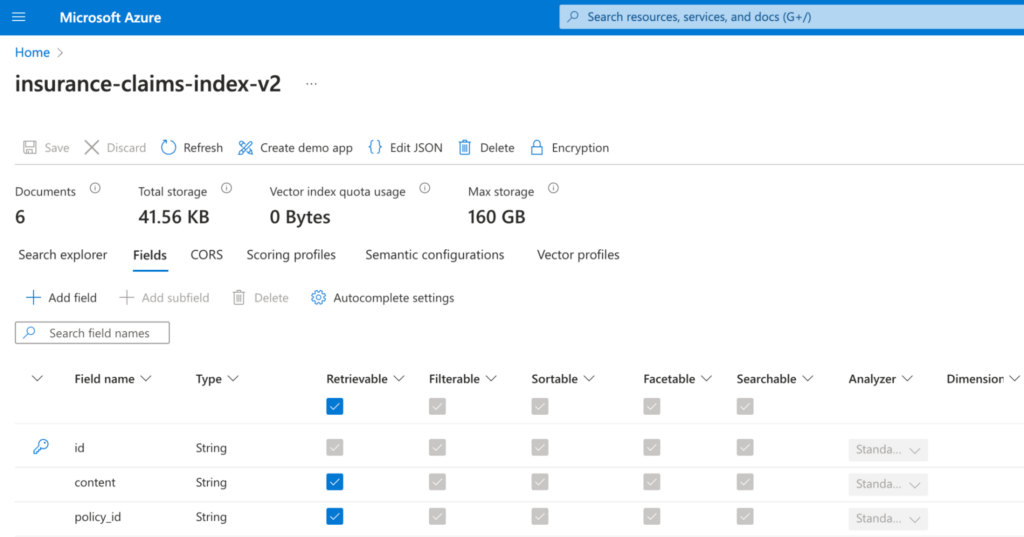
Task: Click the Add field button
Action: 61,297
